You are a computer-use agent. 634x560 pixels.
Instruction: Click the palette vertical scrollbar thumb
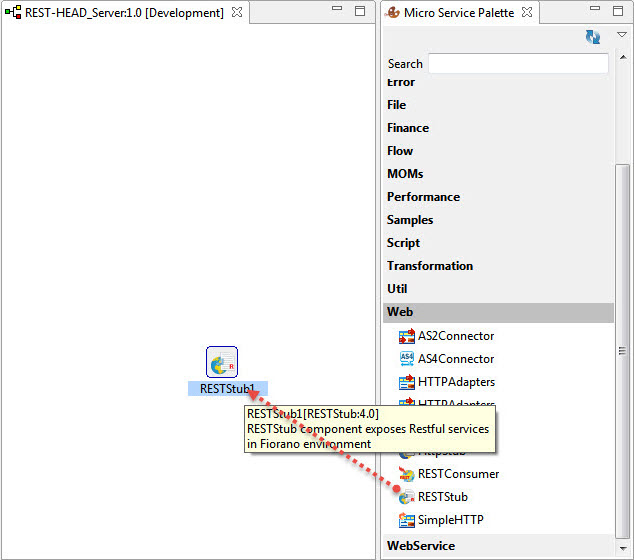tap(622, 351)
